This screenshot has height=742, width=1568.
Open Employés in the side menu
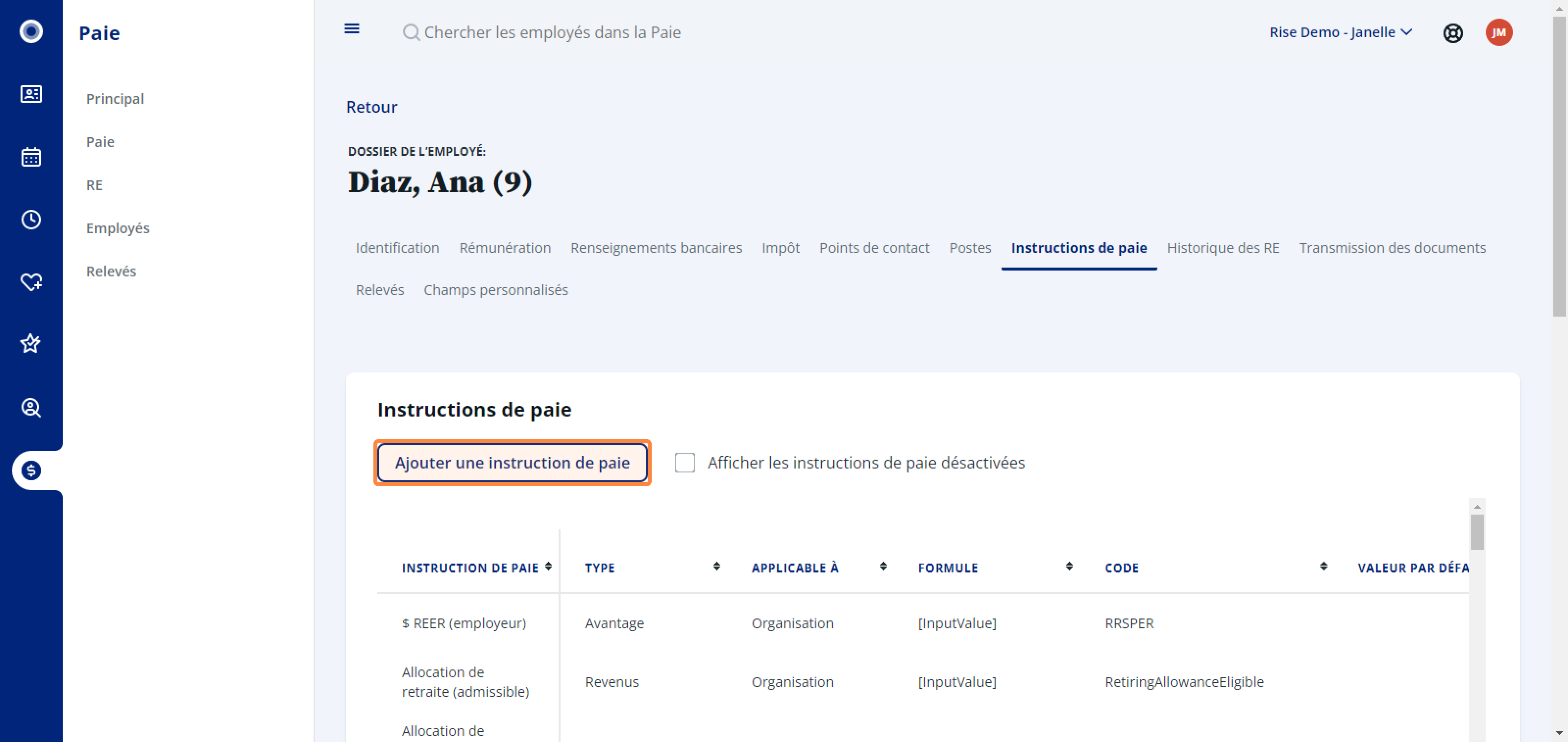pos(118,228)
